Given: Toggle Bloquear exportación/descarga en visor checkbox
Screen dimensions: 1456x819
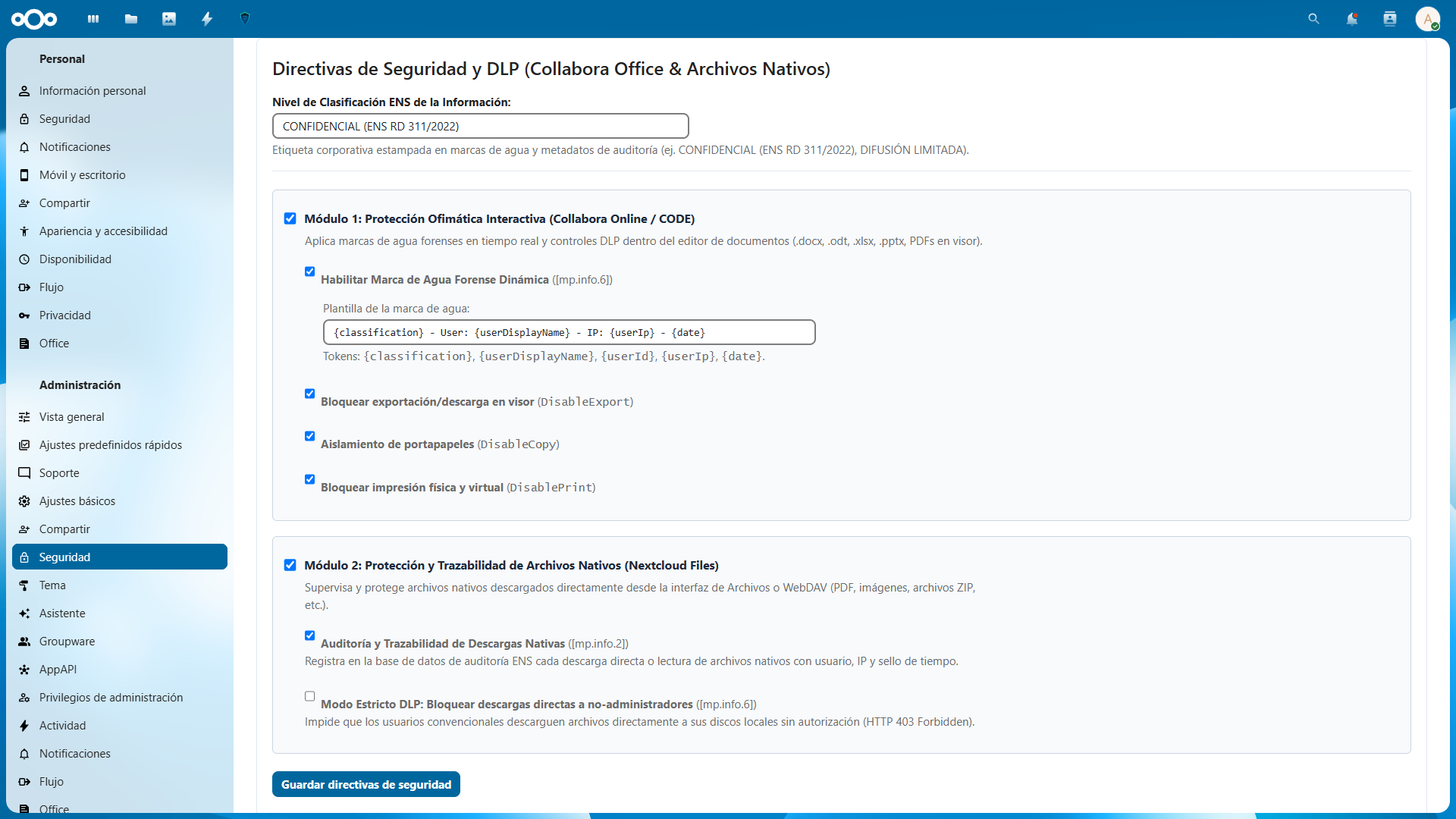Looking at the screenshot, I should pyautogui.click(x=309, y=394).
